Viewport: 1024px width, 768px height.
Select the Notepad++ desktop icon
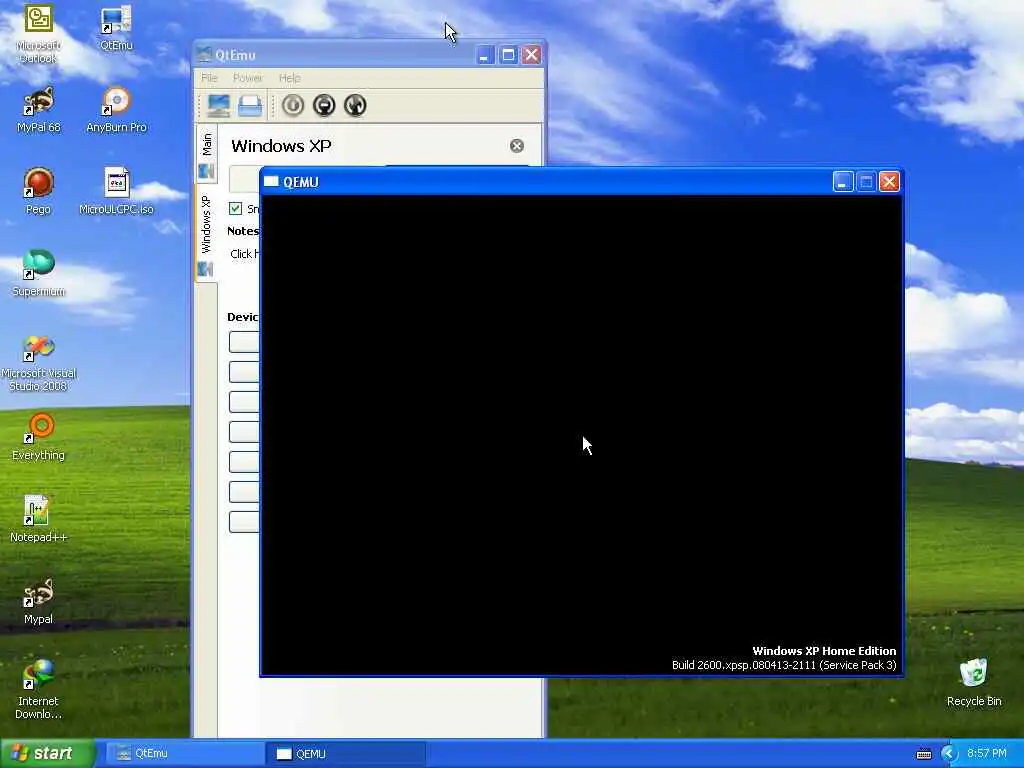coord(38,519)
